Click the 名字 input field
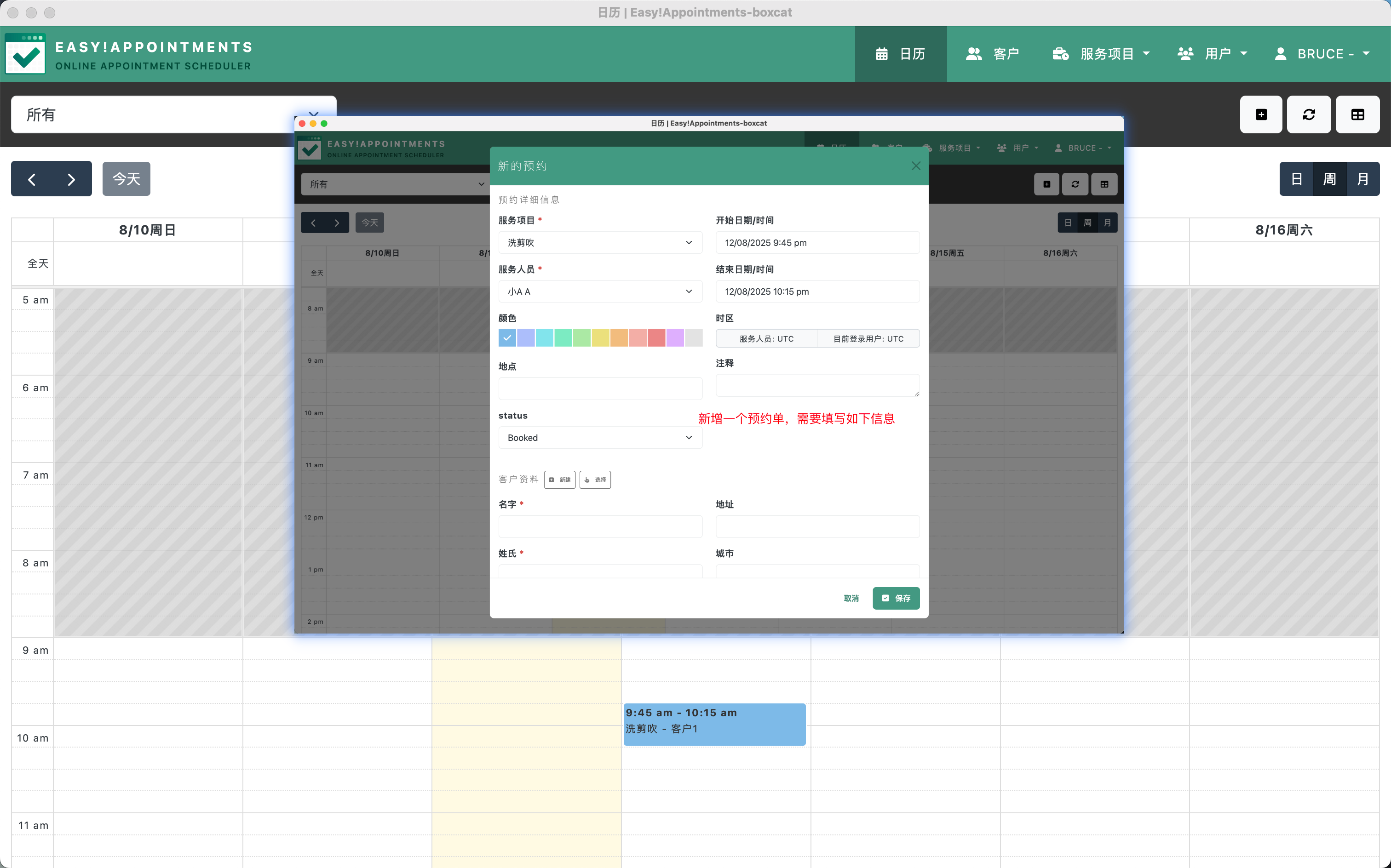The height and width of the screenshot is (868, 1391). [600, 526]
